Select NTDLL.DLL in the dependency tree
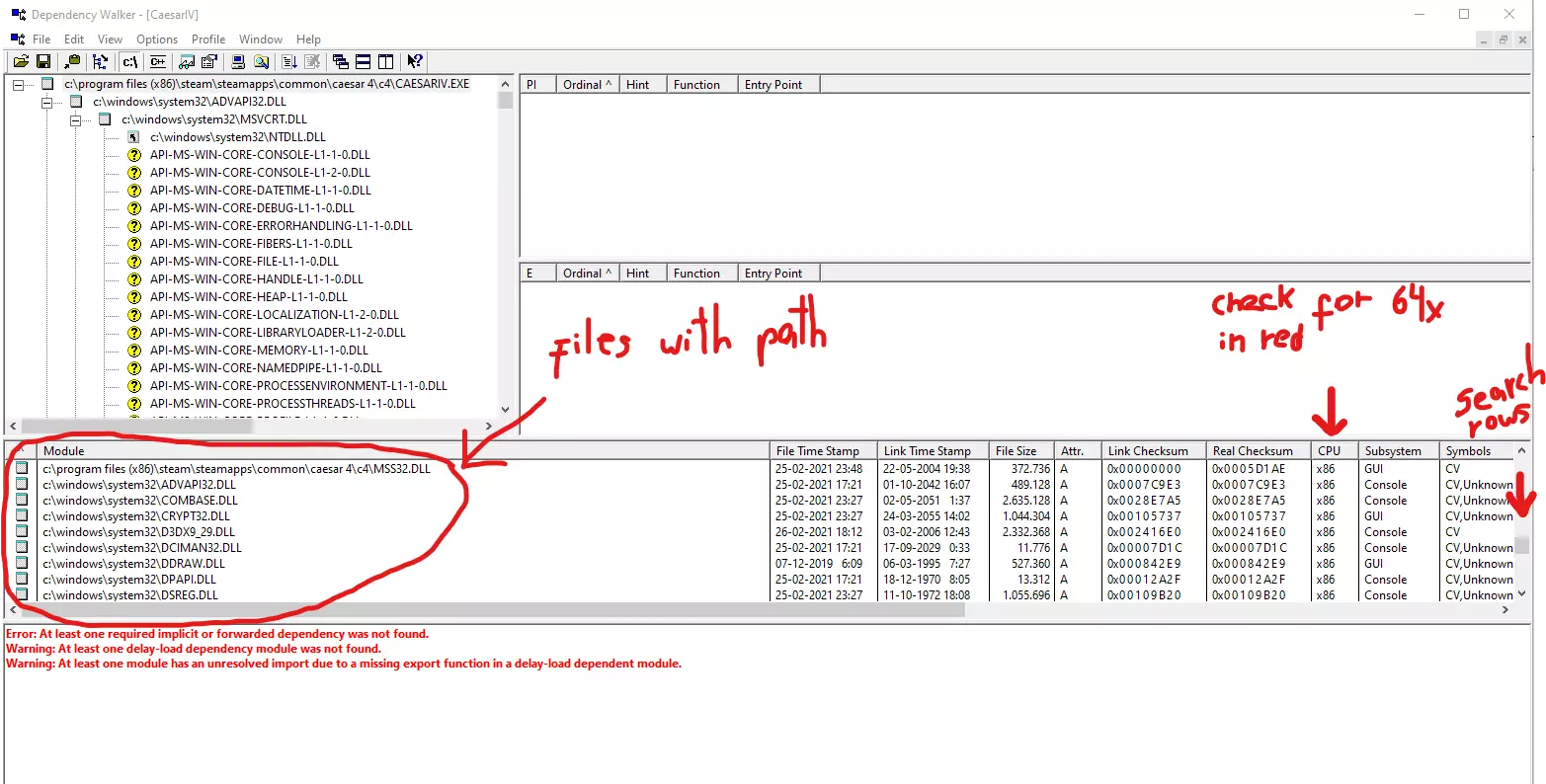The image size is (1546, 784). tap(238, 137)
